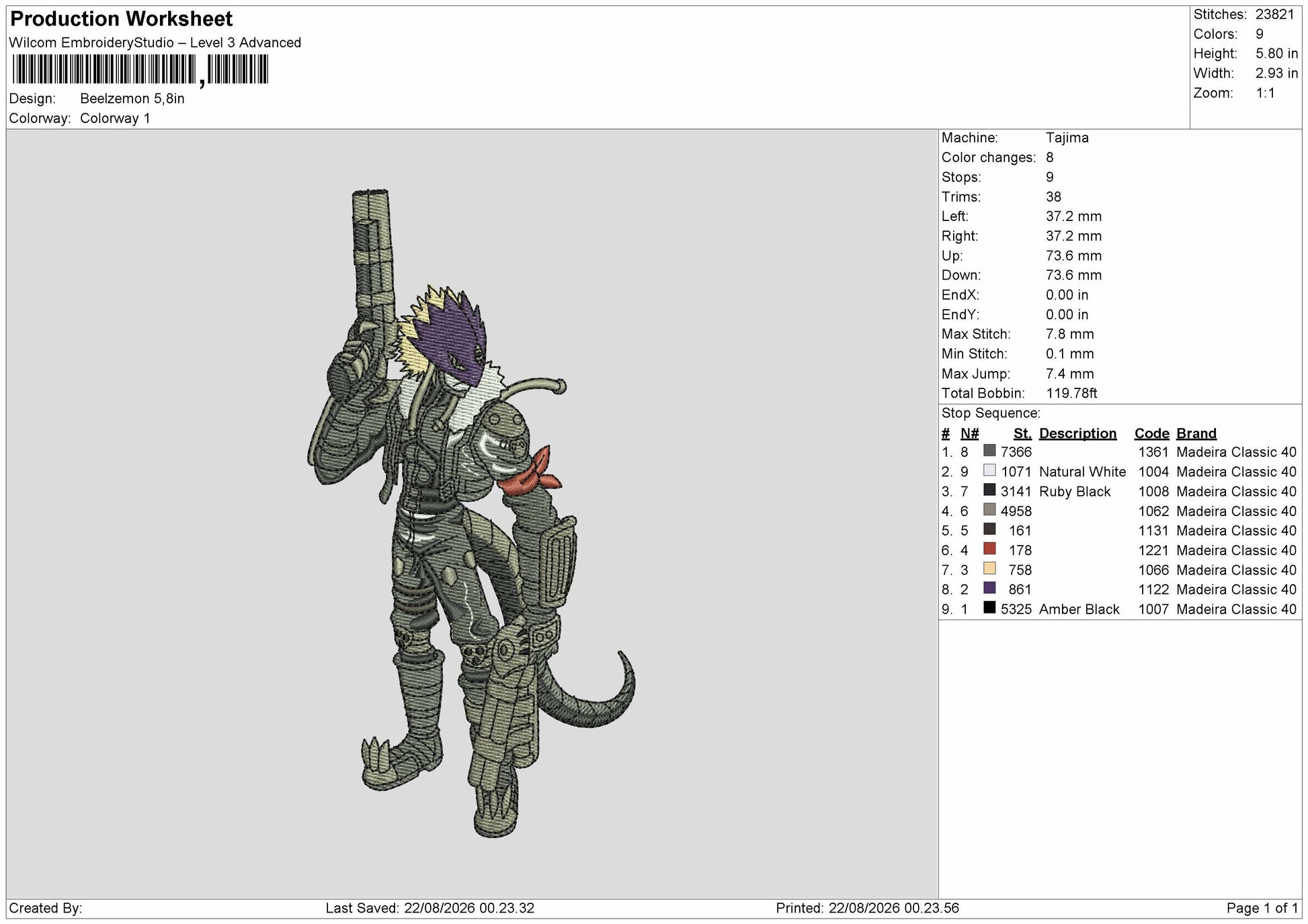The width and height of the screenshot is (1308, 924).
Task: Click the 'Production Worksheet' title
Action: tap(122, 19)
